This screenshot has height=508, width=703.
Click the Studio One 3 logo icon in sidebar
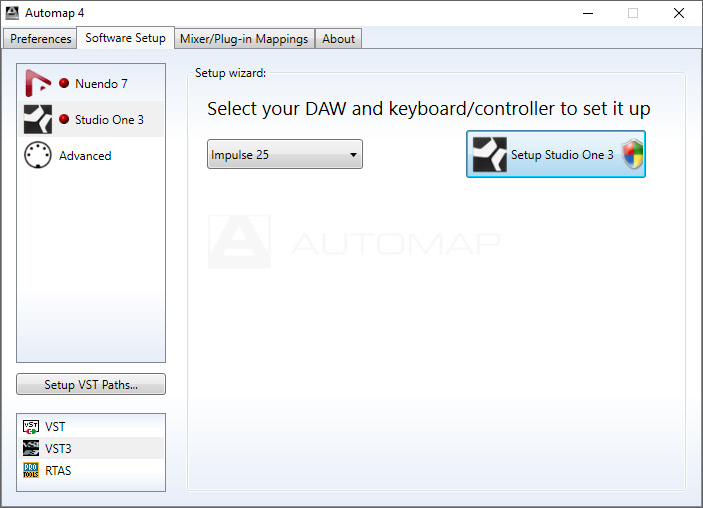point(38,120)
